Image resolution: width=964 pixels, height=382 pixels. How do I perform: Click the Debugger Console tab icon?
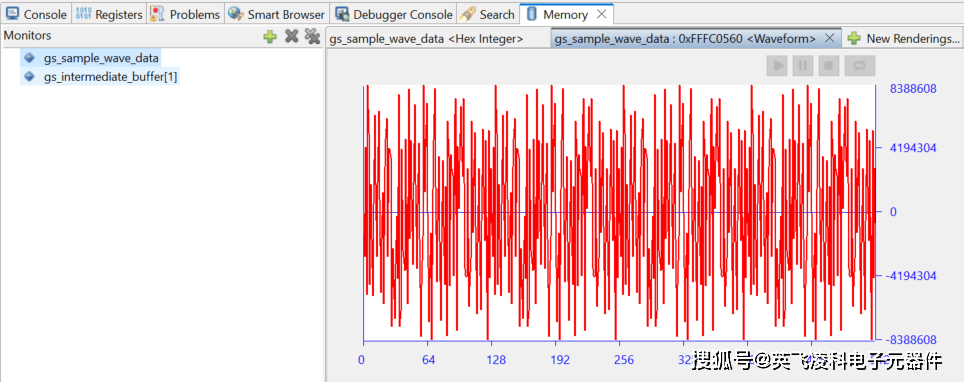tap(342, 14)
